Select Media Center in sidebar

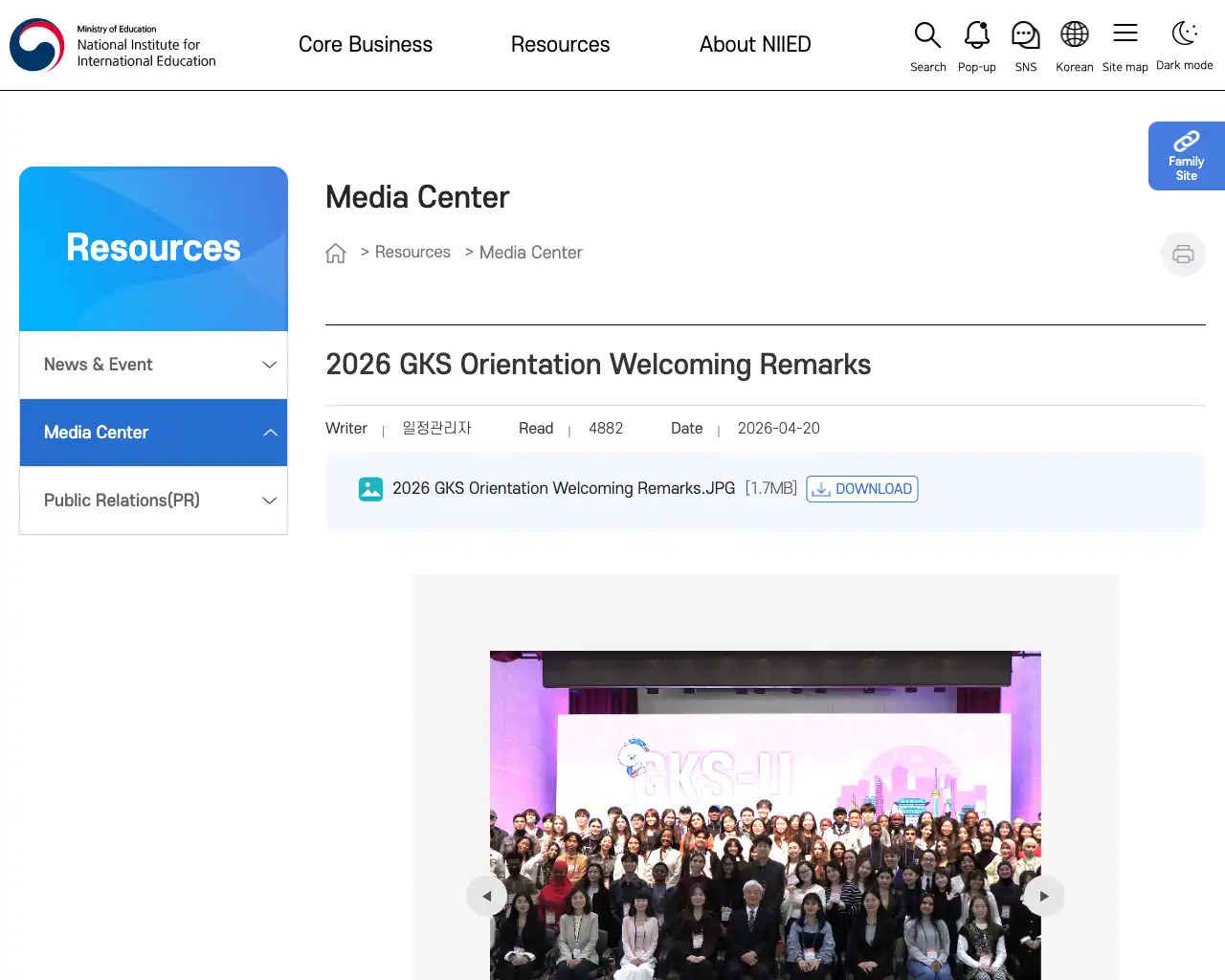153,433
